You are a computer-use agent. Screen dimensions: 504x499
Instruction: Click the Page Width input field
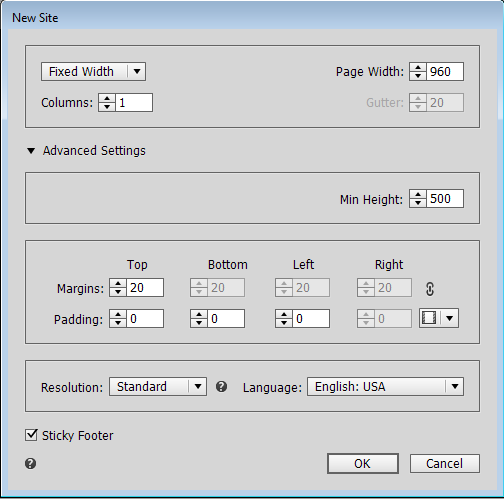click(445, 71)
